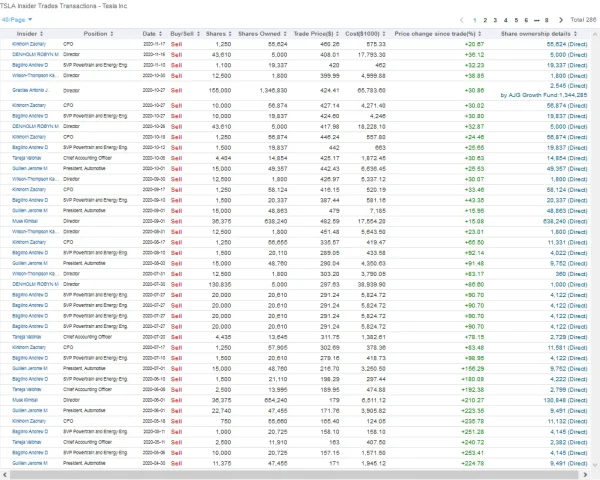Click the vertical scrollbar up arrow
This screenshot has height=480, width=600.
click(595, 34)
